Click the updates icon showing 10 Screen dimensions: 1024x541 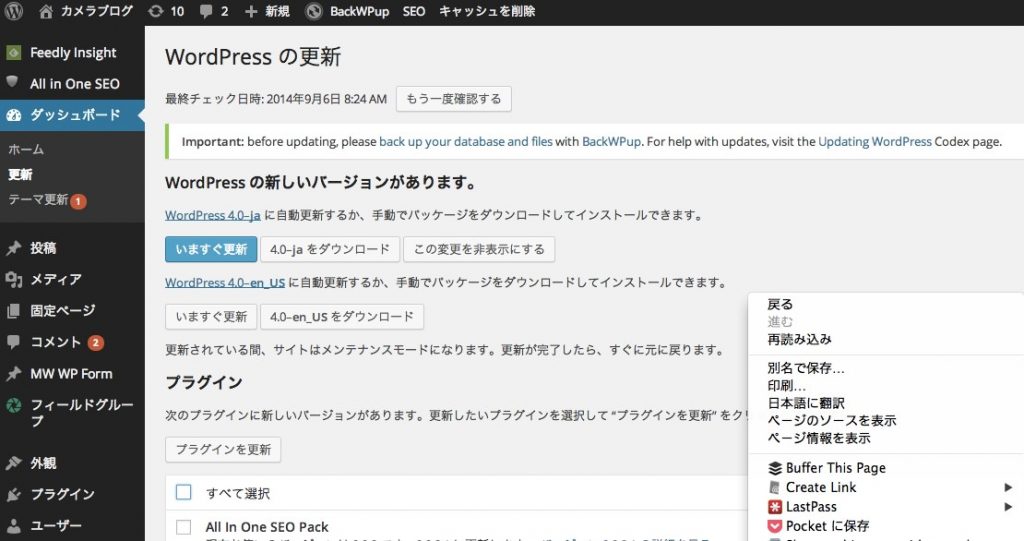pos(155,11)
